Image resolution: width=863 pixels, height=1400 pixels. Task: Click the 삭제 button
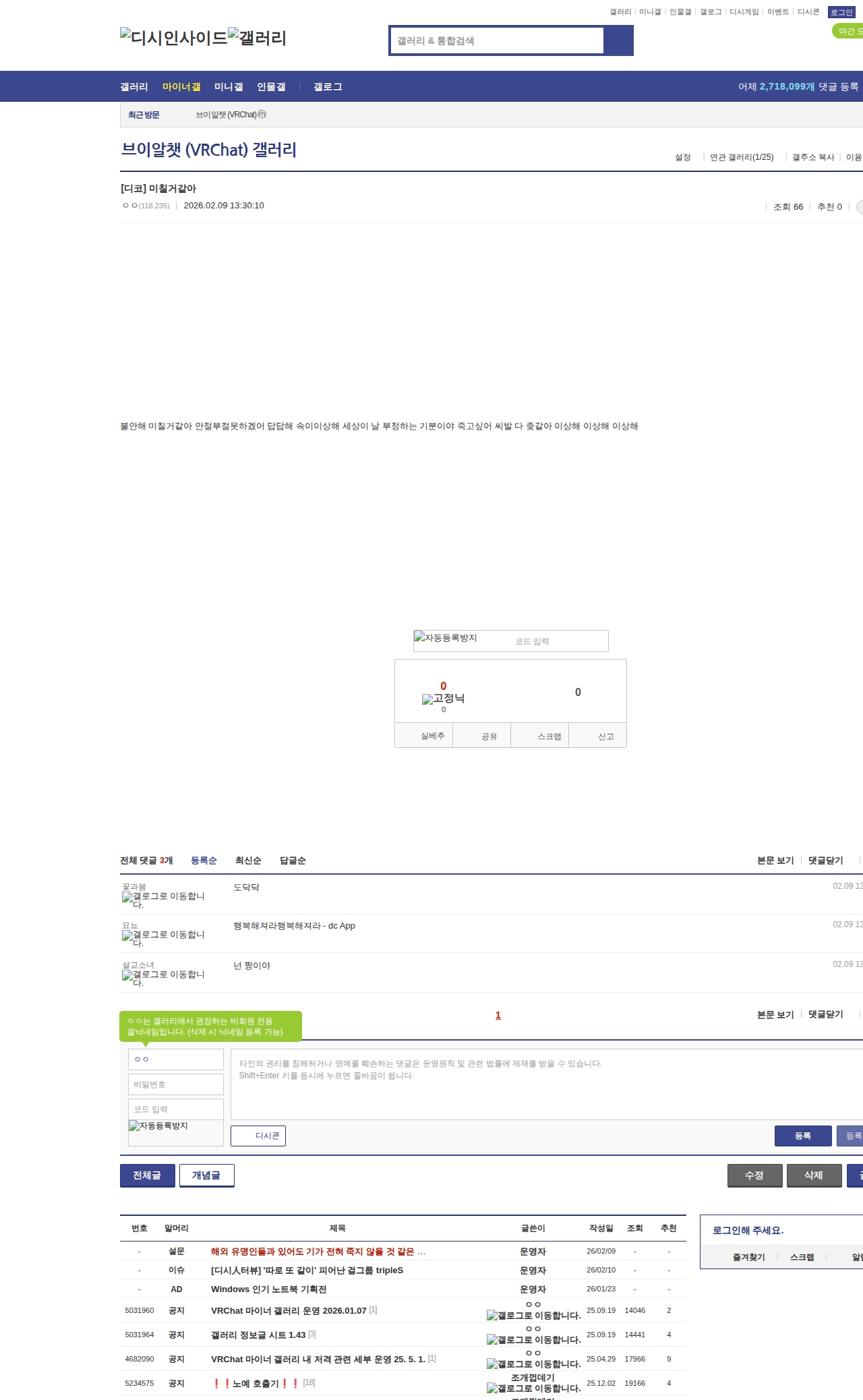click(x=814, y=1175)
